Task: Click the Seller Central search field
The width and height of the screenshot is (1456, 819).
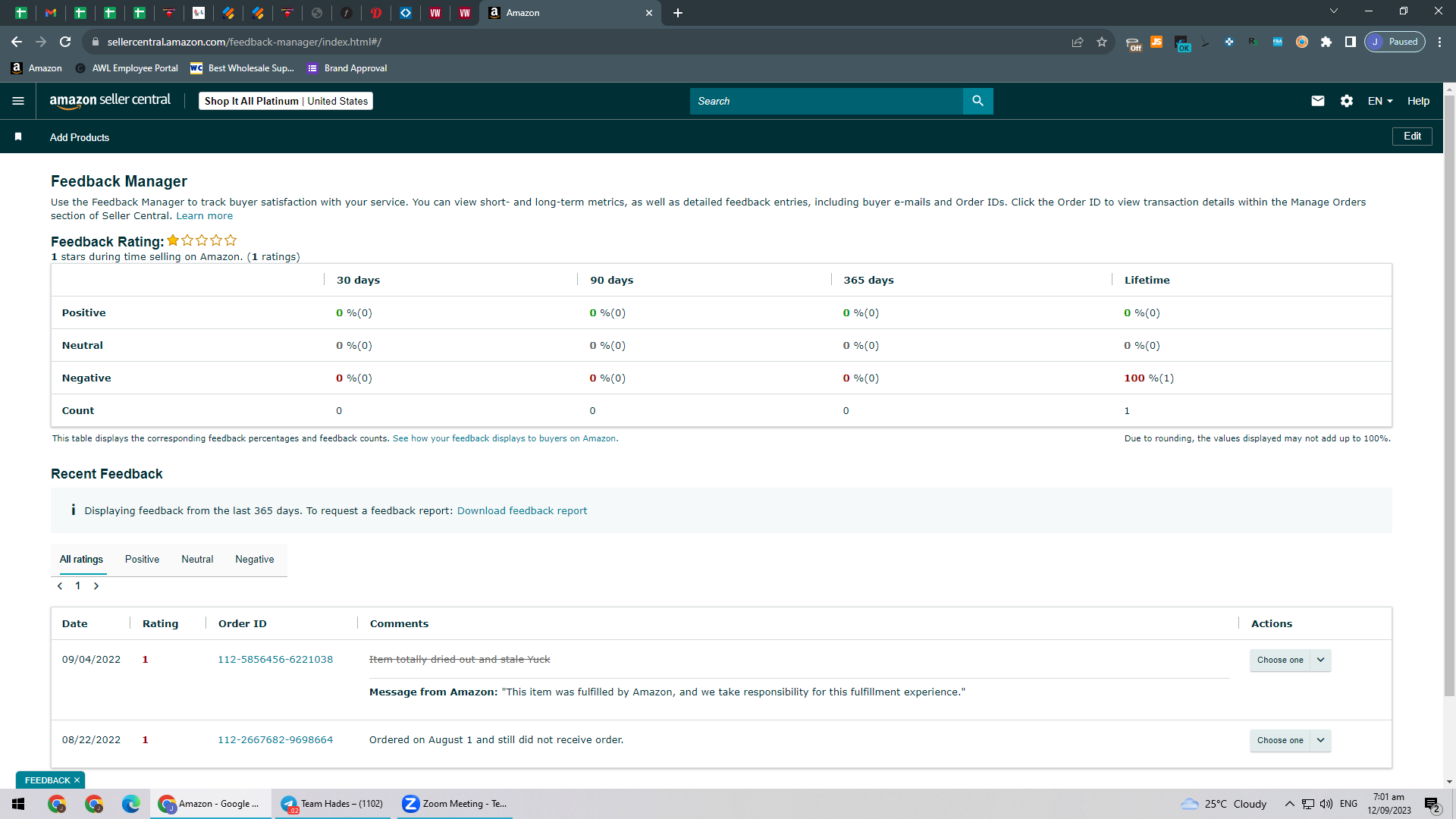Action: [826, 101]
